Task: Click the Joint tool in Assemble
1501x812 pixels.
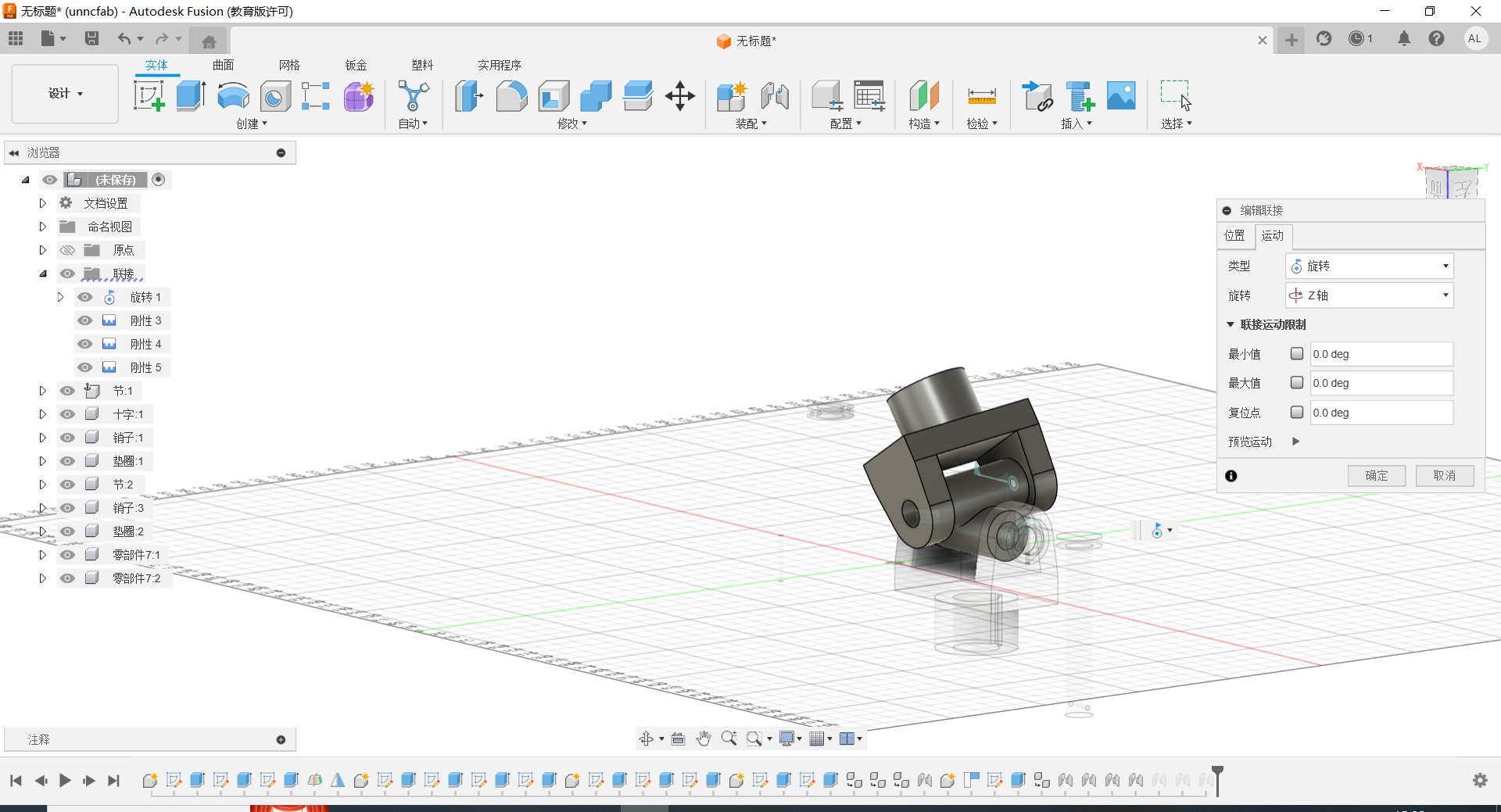Action: point(774,97)
